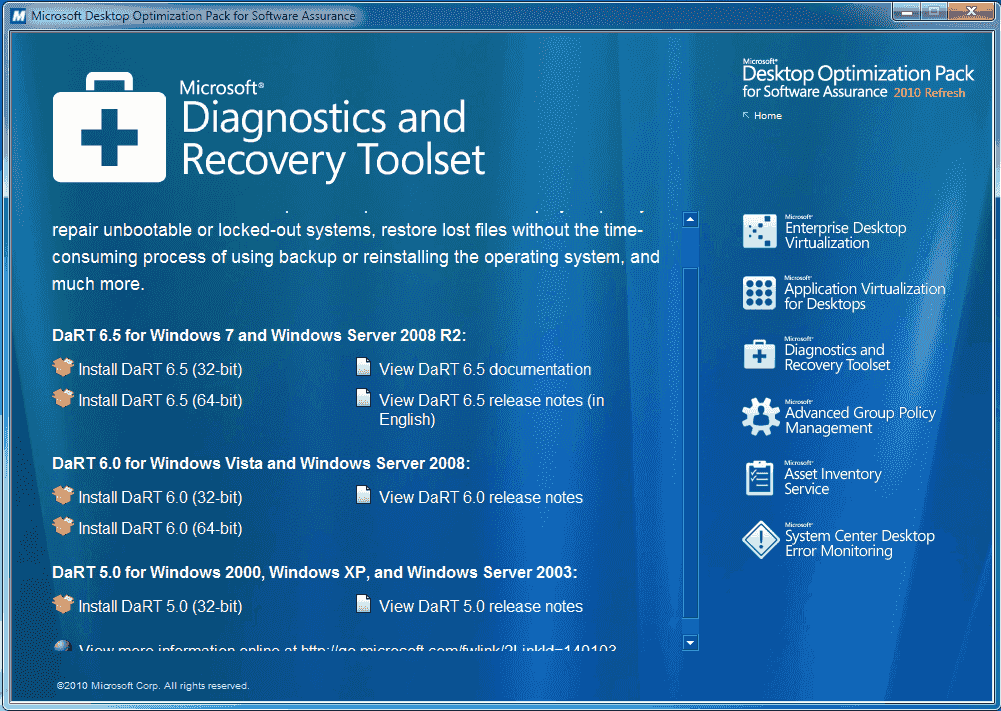Click the MDOP app icon in title bar

(18, 15)
